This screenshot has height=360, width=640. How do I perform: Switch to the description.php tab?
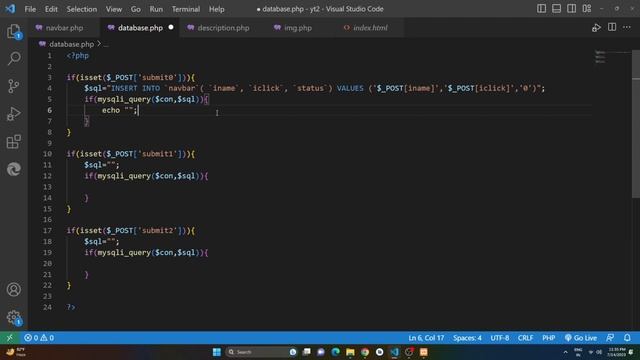[x=223, y=28]
